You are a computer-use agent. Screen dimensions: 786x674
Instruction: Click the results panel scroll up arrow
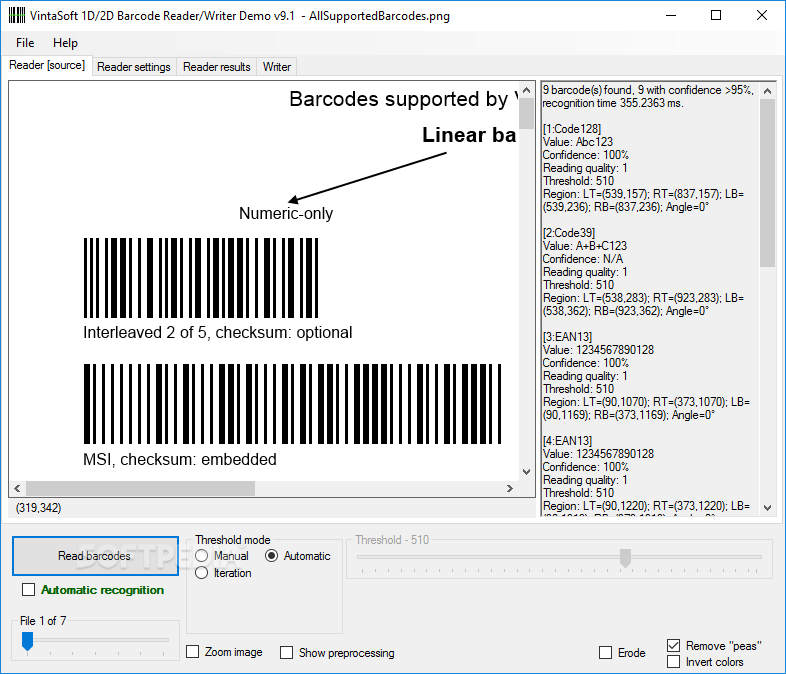[x=767, y=91]
